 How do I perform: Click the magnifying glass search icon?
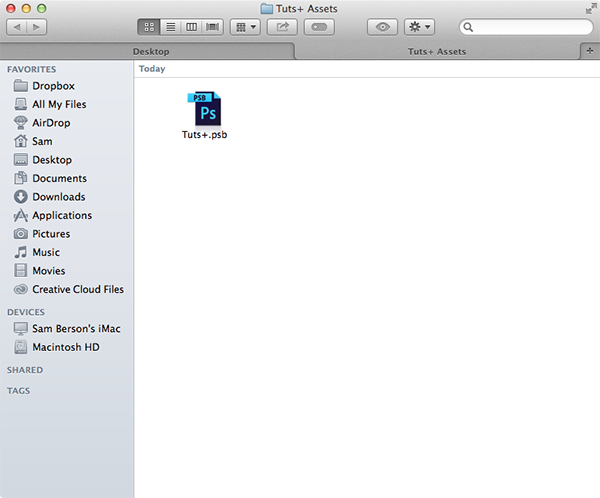pos(468,27)
